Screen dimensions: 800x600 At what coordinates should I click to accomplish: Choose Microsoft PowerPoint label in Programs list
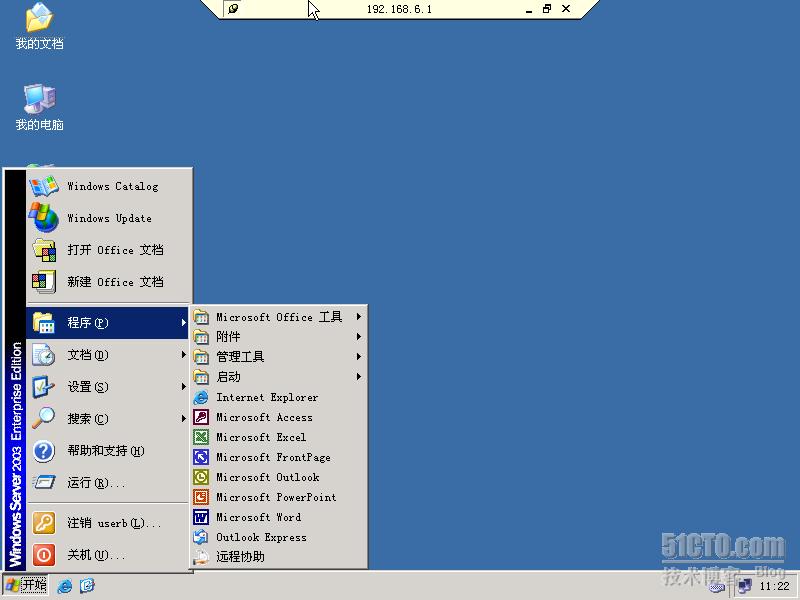[276, 497]
